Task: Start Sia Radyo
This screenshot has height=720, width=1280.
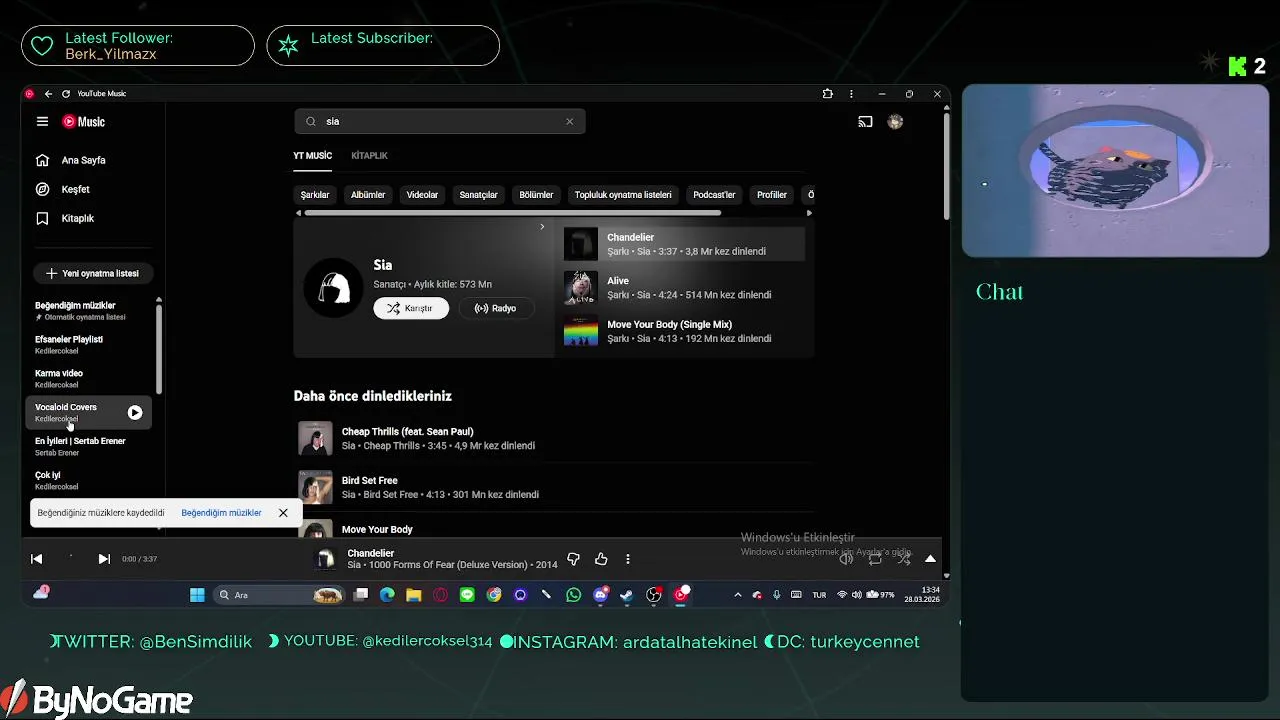Action: pos(495,308)
